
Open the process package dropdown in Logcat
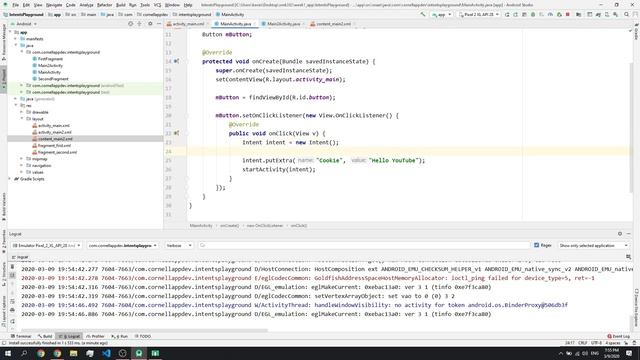pyautogui.click(x=122, y=245)
